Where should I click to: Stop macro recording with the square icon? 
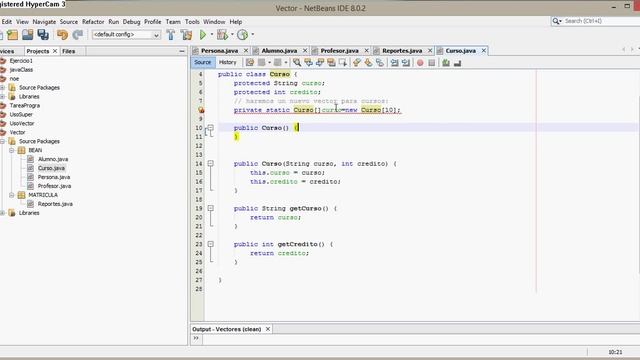tap(432, 62)
